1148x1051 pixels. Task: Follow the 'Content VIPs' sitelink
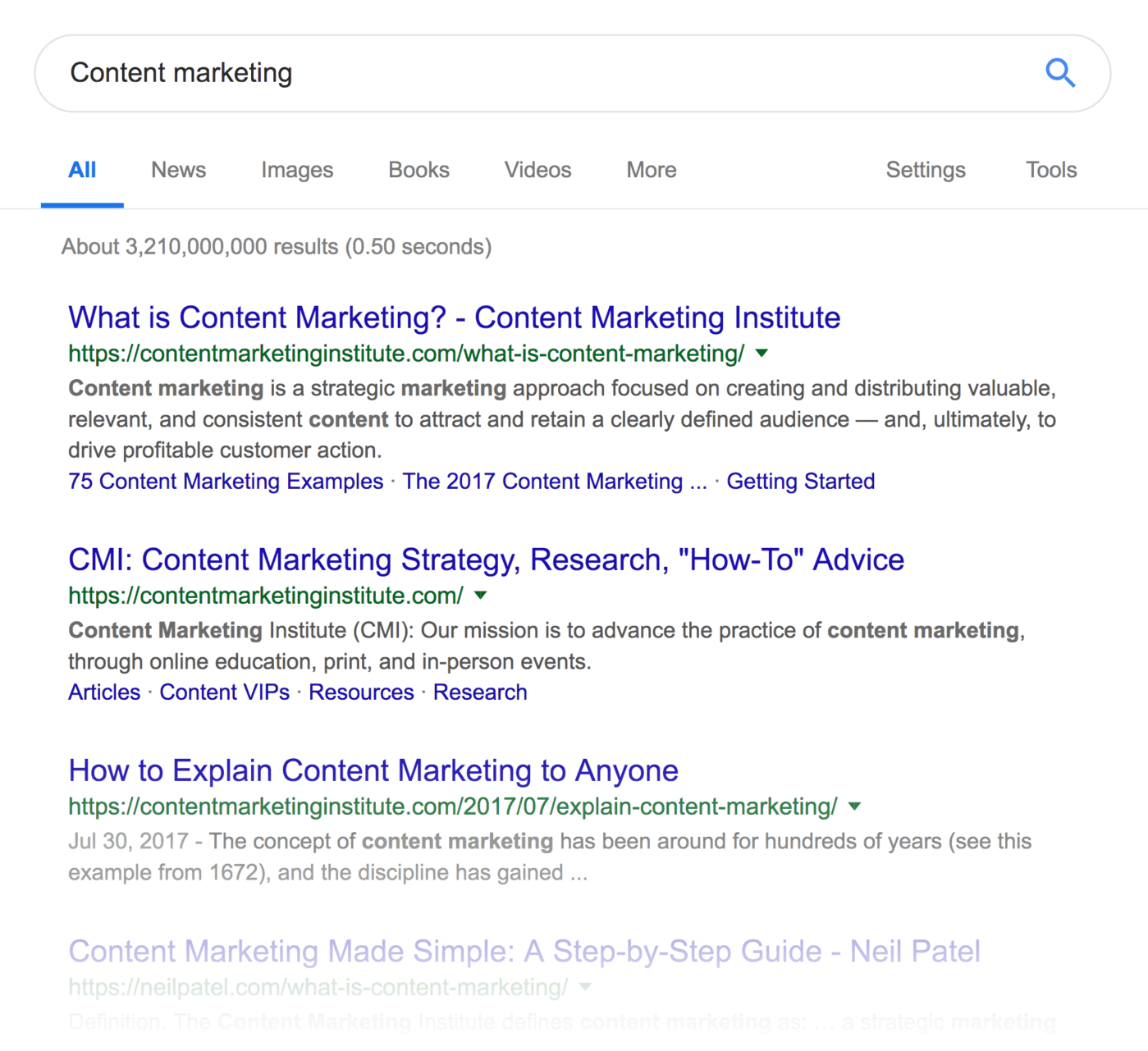tap(224, 692)
